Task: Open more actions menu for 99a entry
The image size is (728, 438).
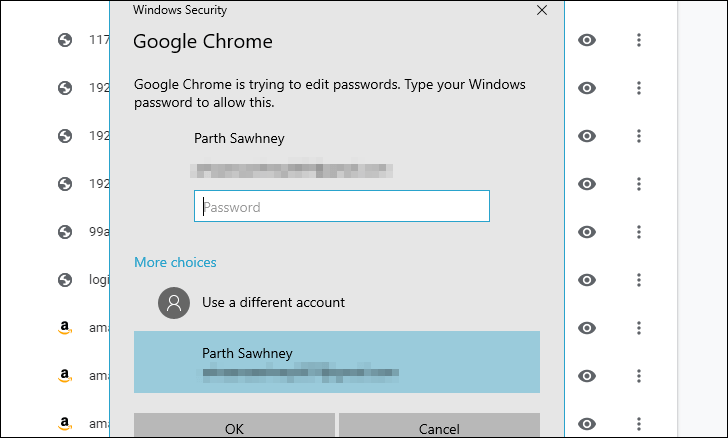Action: coord(639,232)
